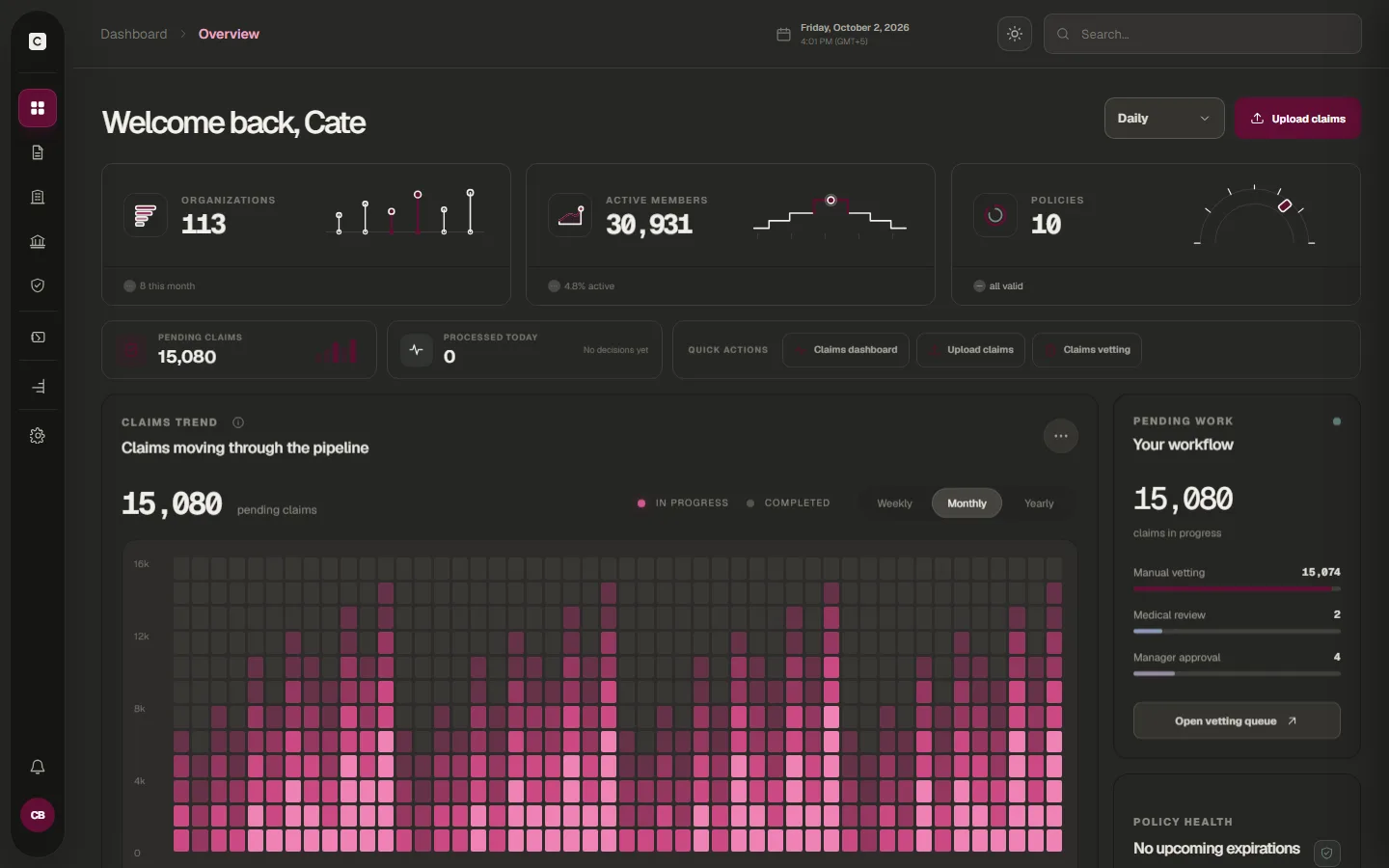This screenshot has width=1389, height=868.
Task: Open the settings gear in sidebar
Action: coord(38,436)
